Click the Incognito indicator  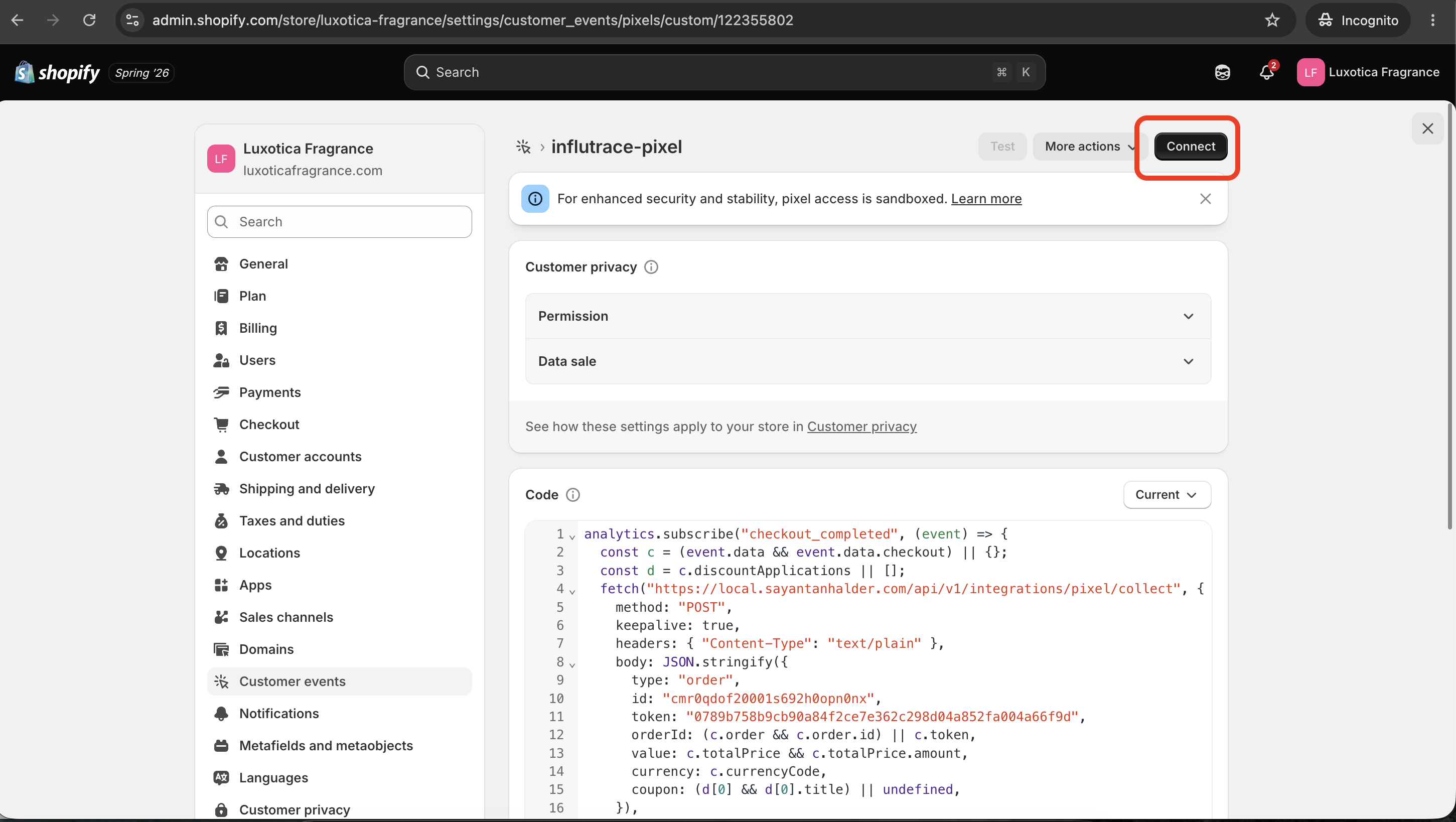(1358, 21)
